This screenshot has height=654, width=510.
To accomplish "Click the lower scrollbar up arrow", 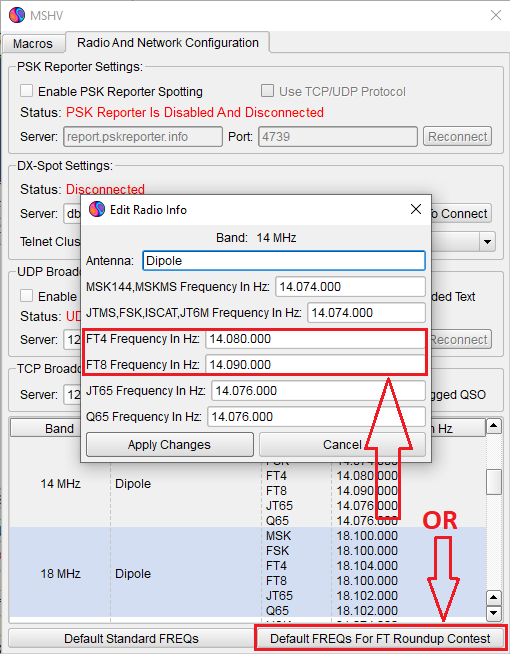I will (x=494, y=598).
